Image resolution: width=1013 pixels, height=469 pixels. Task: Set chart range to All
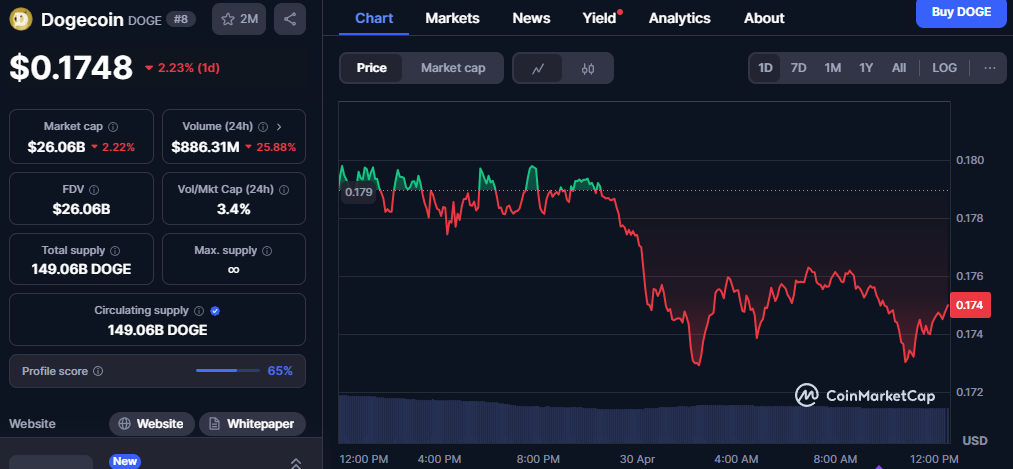click(x=899, y=68)
